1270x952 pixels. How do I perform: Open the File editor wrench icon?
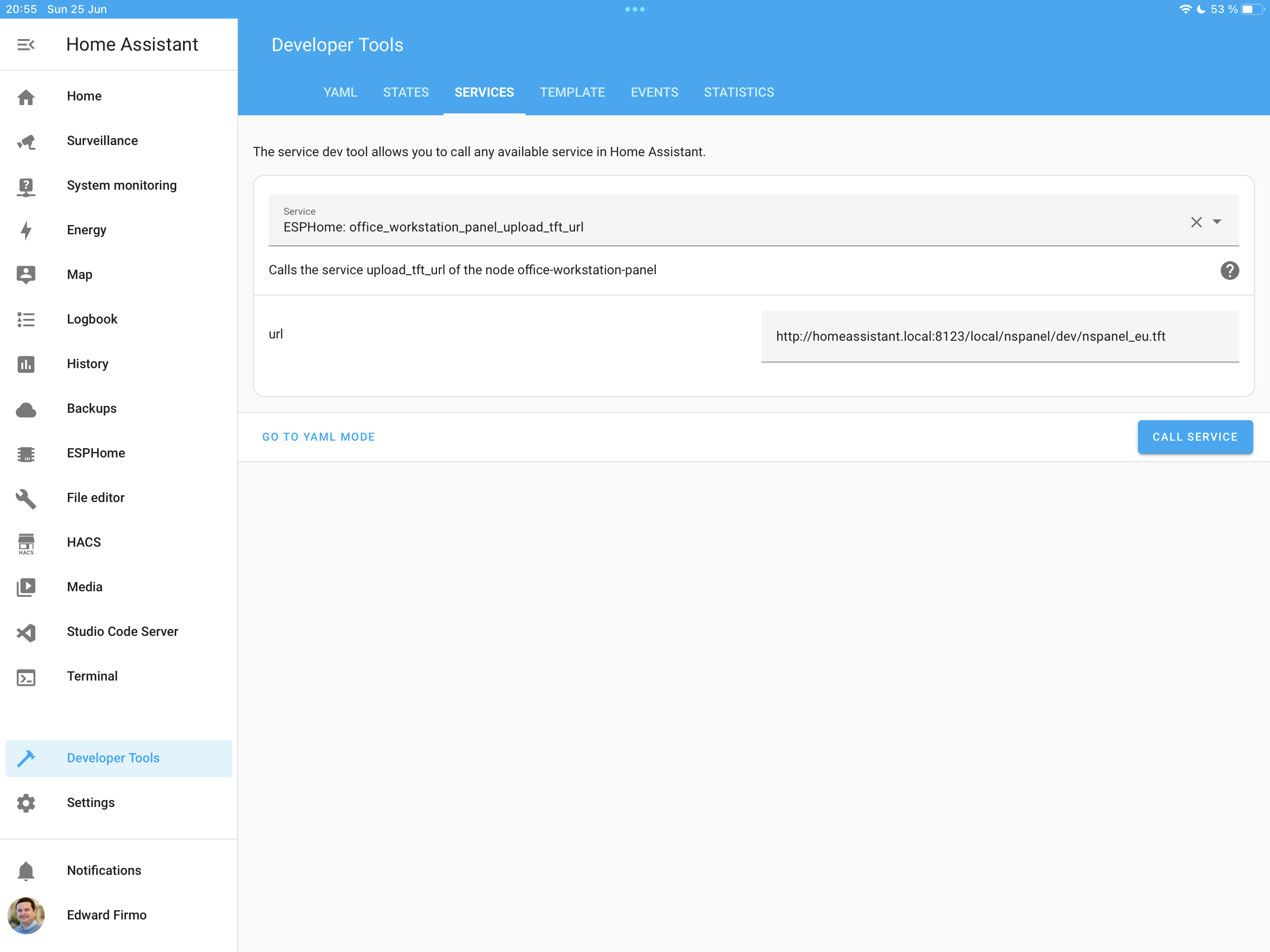click(x=26, y=498)
